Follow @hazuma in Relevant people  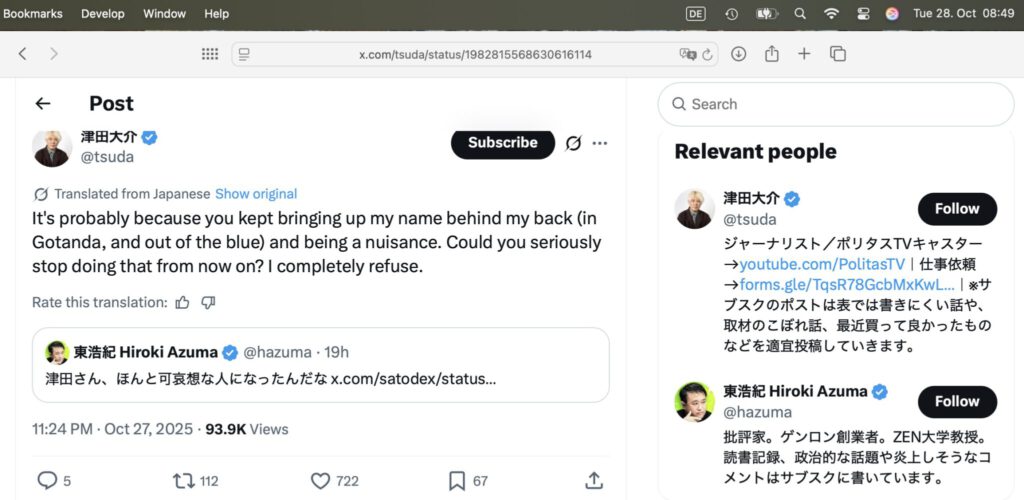click(957, 402)
